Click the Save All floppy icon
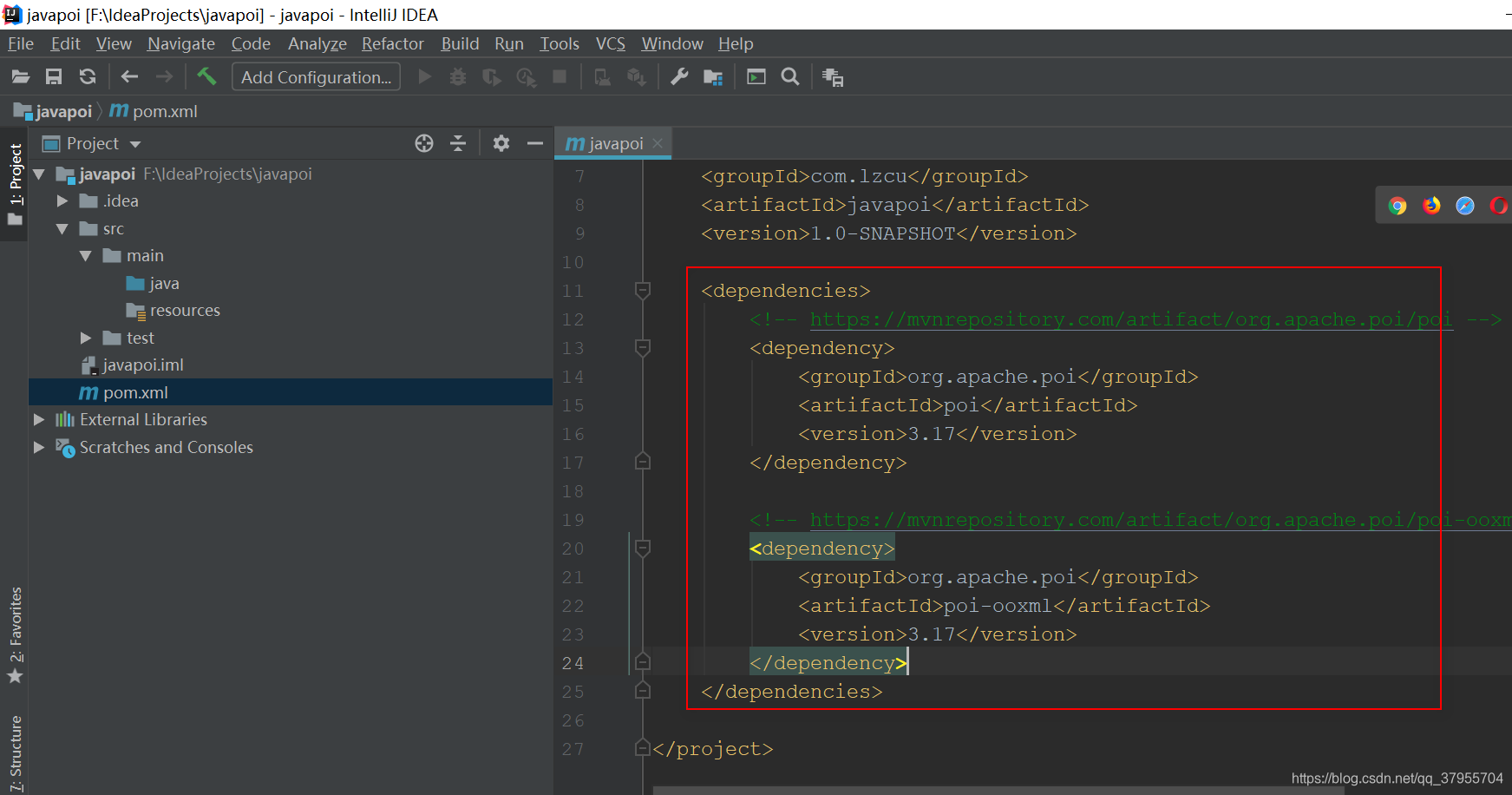 54,77
